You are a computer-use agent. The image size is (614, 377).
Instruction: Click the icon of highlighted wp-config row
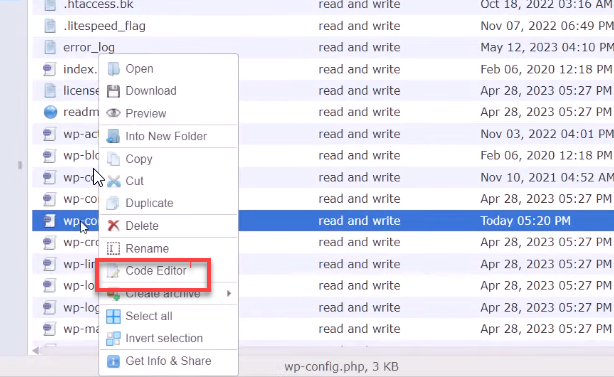coord(49,221)
